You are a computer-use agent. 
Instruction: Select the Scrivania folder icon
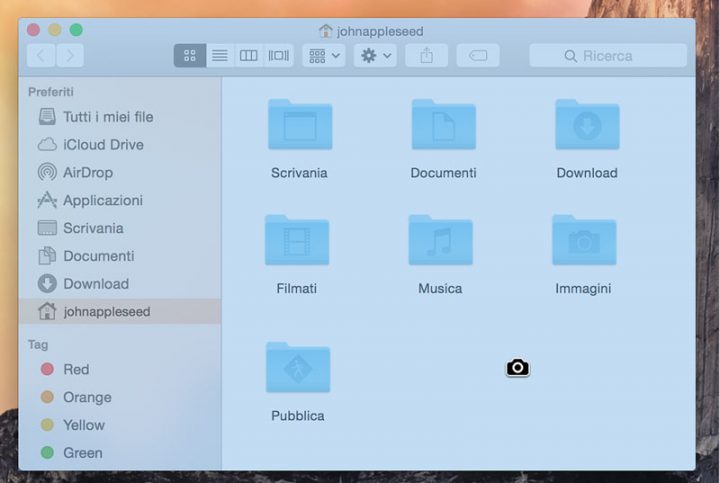(300, 124)
